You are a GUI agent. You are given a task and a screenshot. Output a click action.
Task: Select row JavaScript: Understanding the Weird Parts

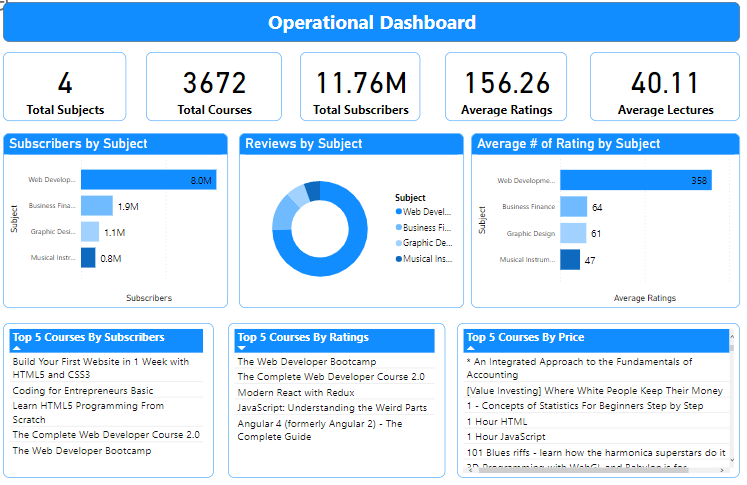point(335,408)
